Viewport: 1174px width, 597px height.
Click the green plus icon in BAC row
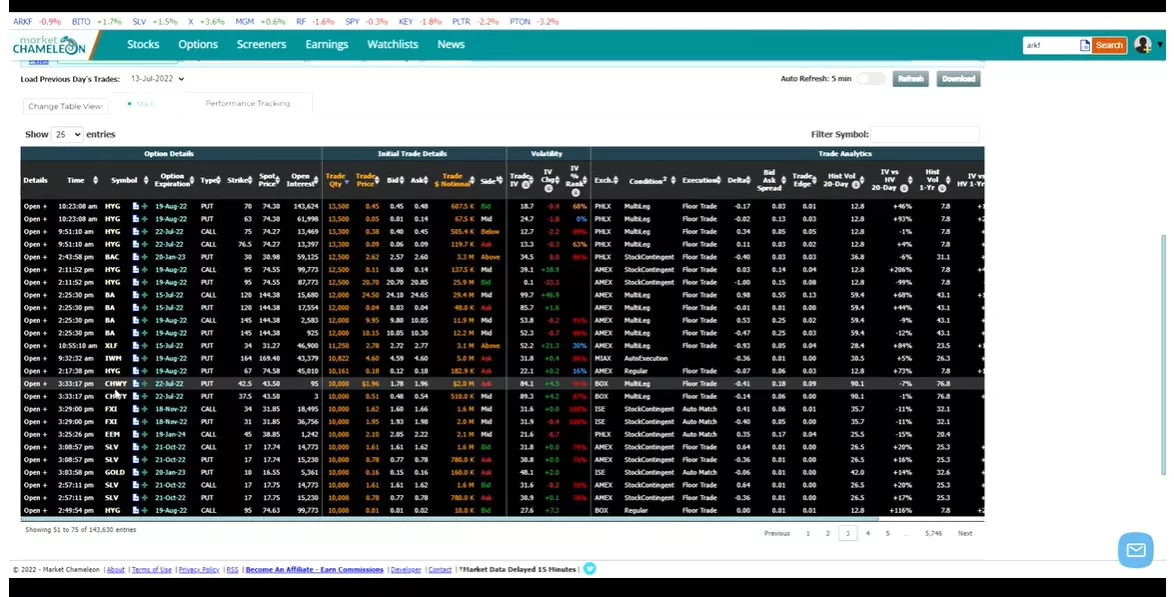point(145,257)
